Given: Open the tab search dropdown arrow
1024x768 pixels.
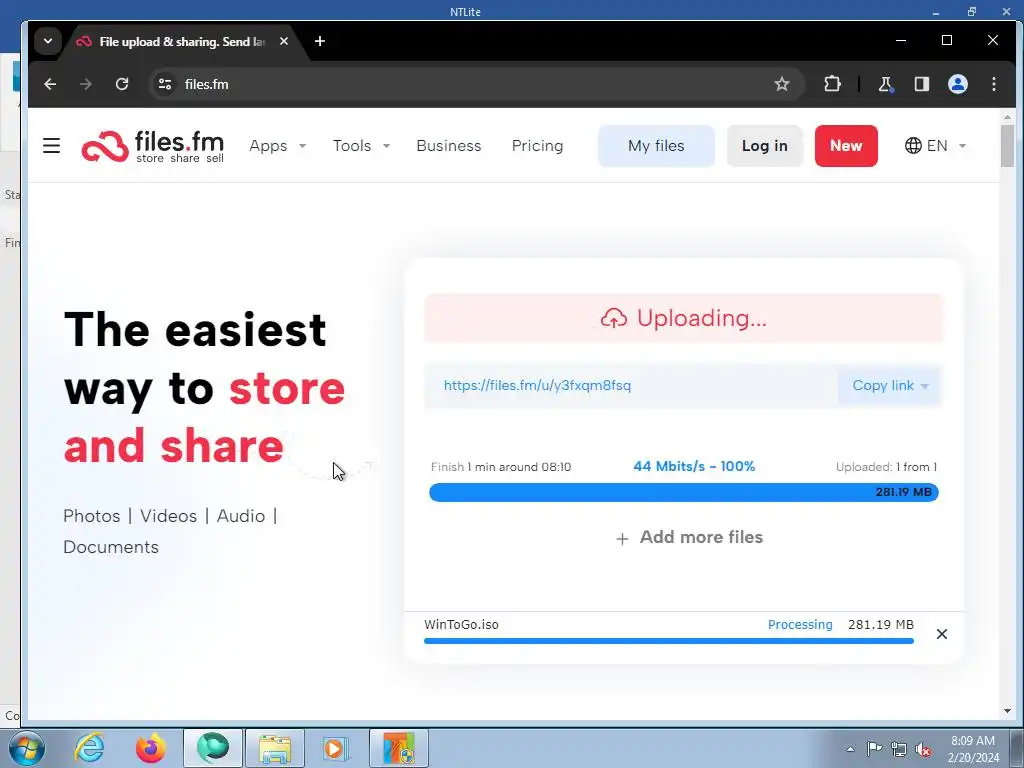Looking at the screenshot, I should (x=48, y=41).
